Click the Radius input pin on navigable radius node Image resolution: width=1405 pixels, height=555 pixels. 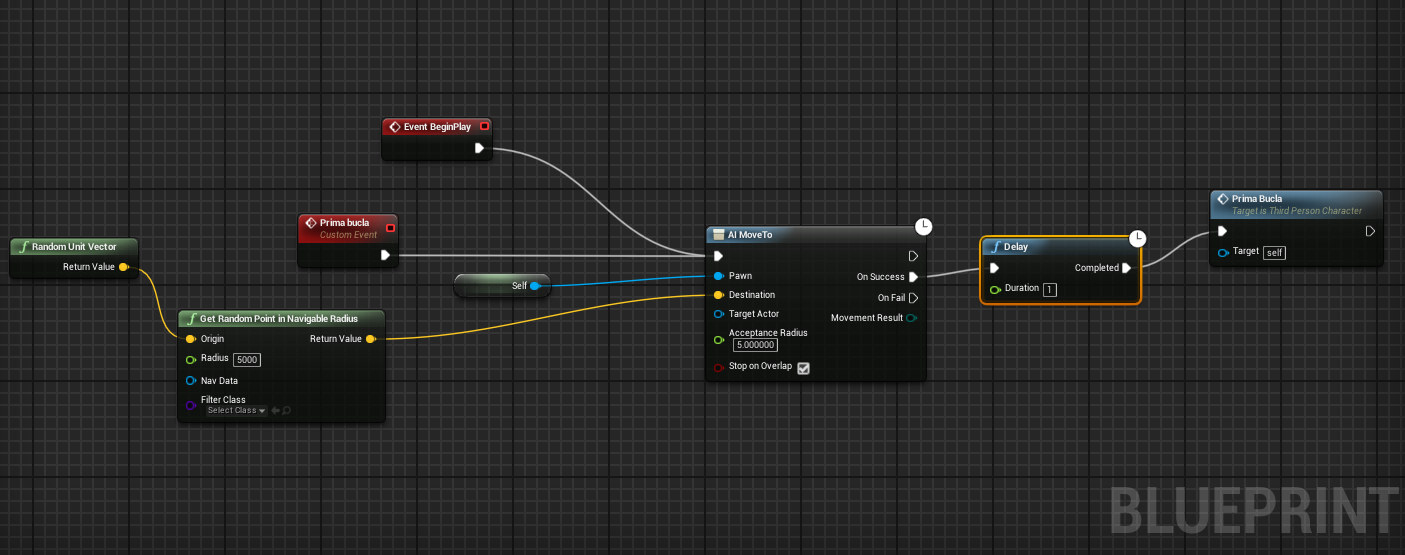click(191, 359)
